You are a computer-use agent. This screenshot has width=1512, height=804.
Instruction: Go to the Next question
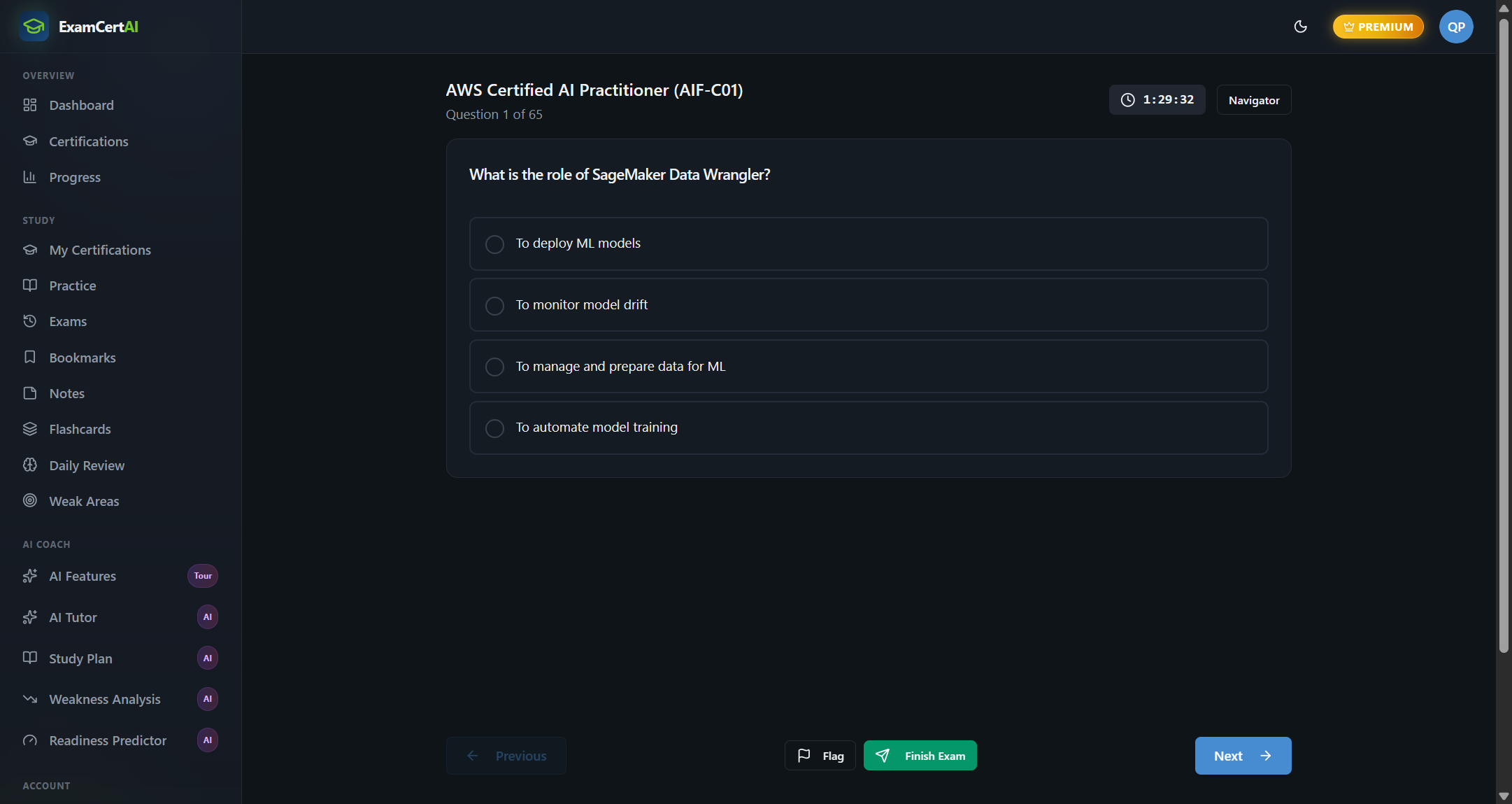point(1243,756)
